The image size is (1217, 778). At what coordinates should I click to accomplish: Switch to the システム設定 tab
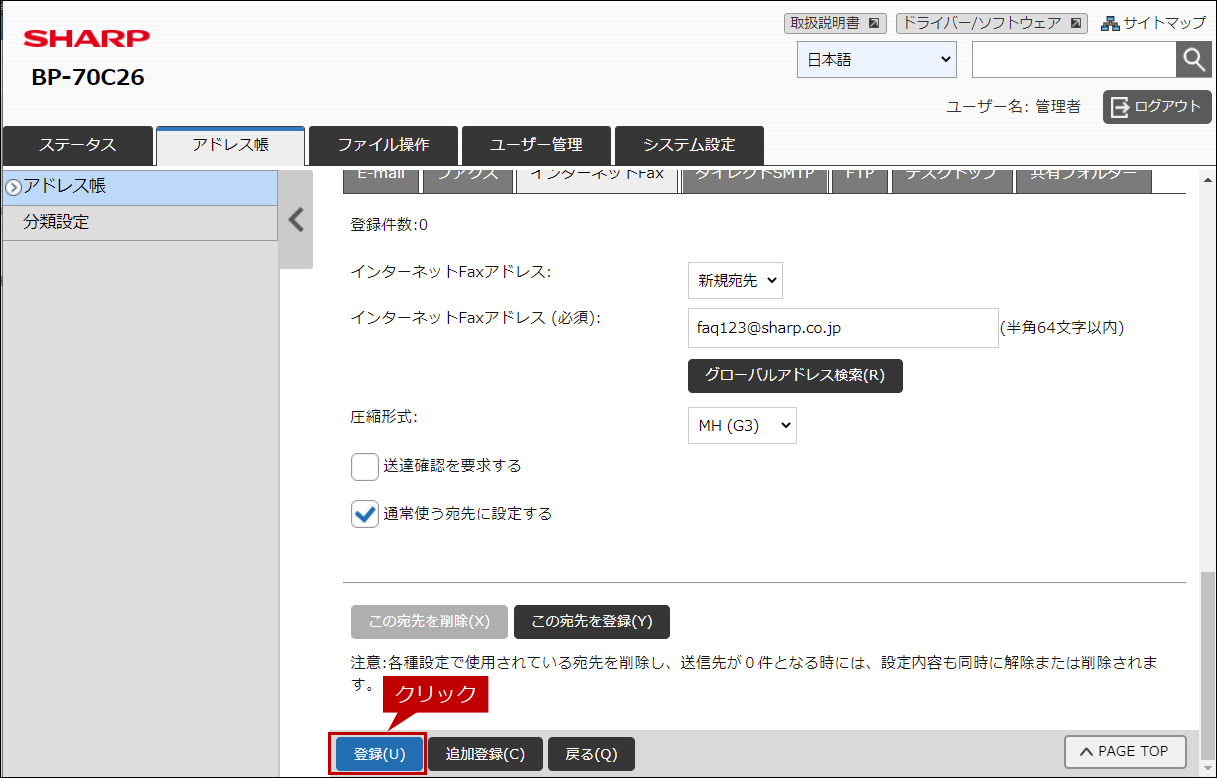tap(689, 145)
